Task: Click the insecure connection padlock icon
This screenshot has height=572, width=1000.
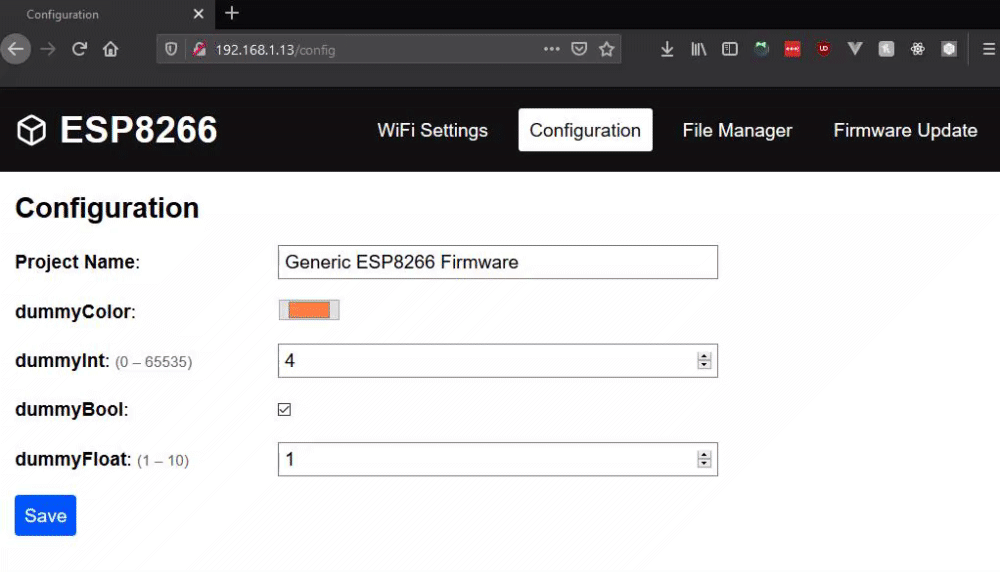Action: (200, 49)
